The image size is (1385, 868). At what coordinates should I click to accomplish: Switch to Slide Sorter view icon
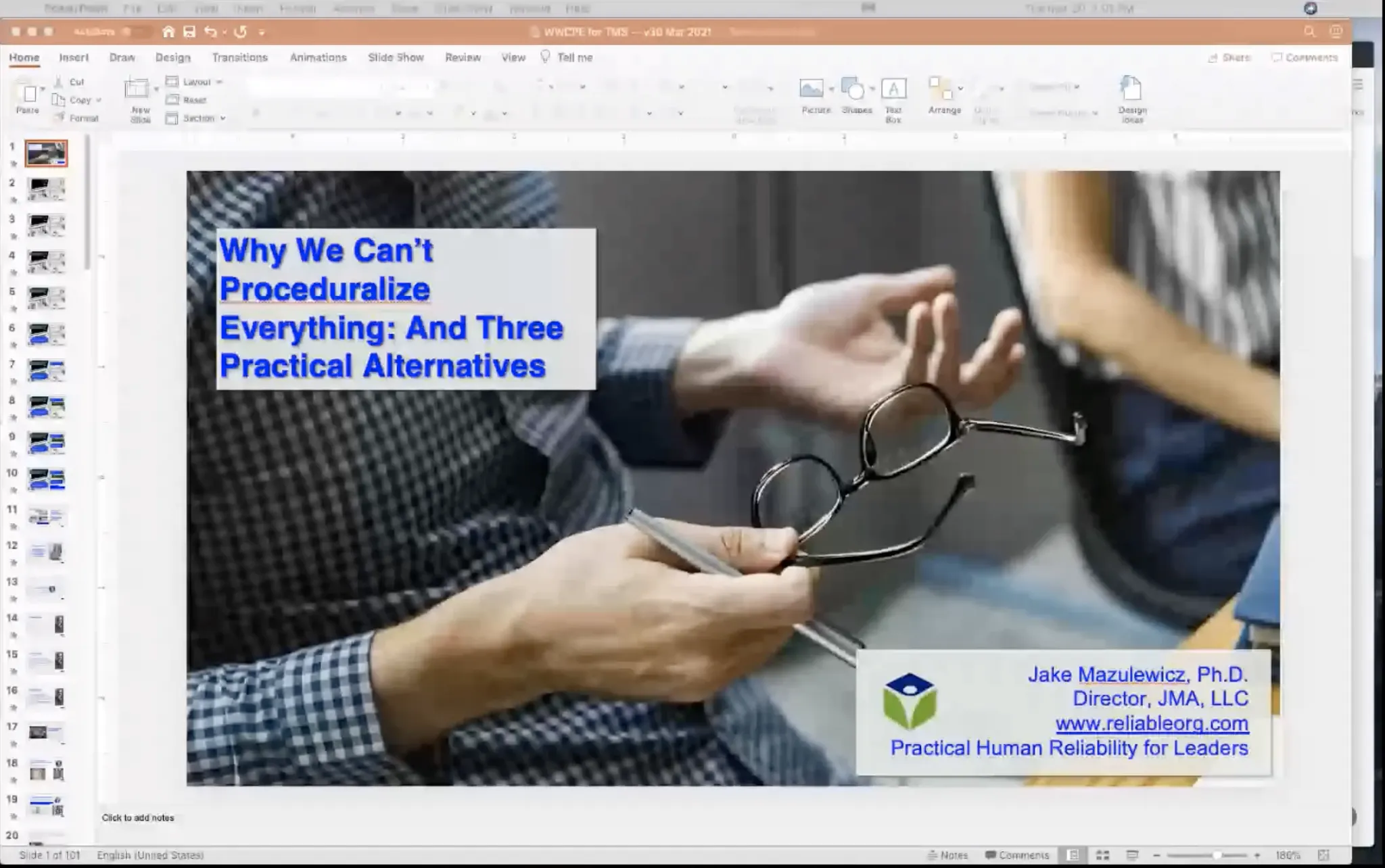[x=1102, y=855]
